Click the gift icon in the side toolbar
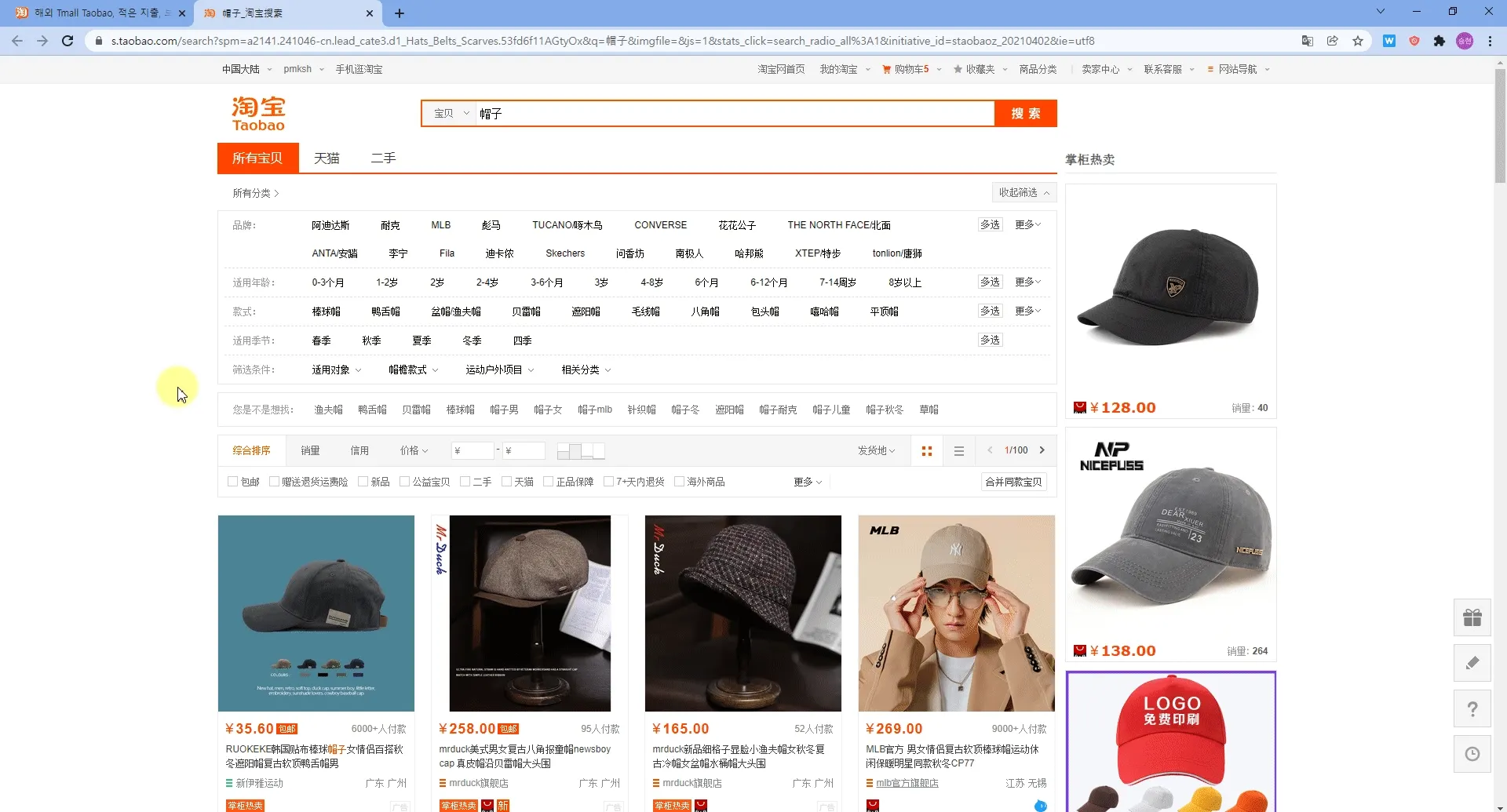Image resolution: width=1507 pixels, height=812 pixels. click(x=1472, y=618)
